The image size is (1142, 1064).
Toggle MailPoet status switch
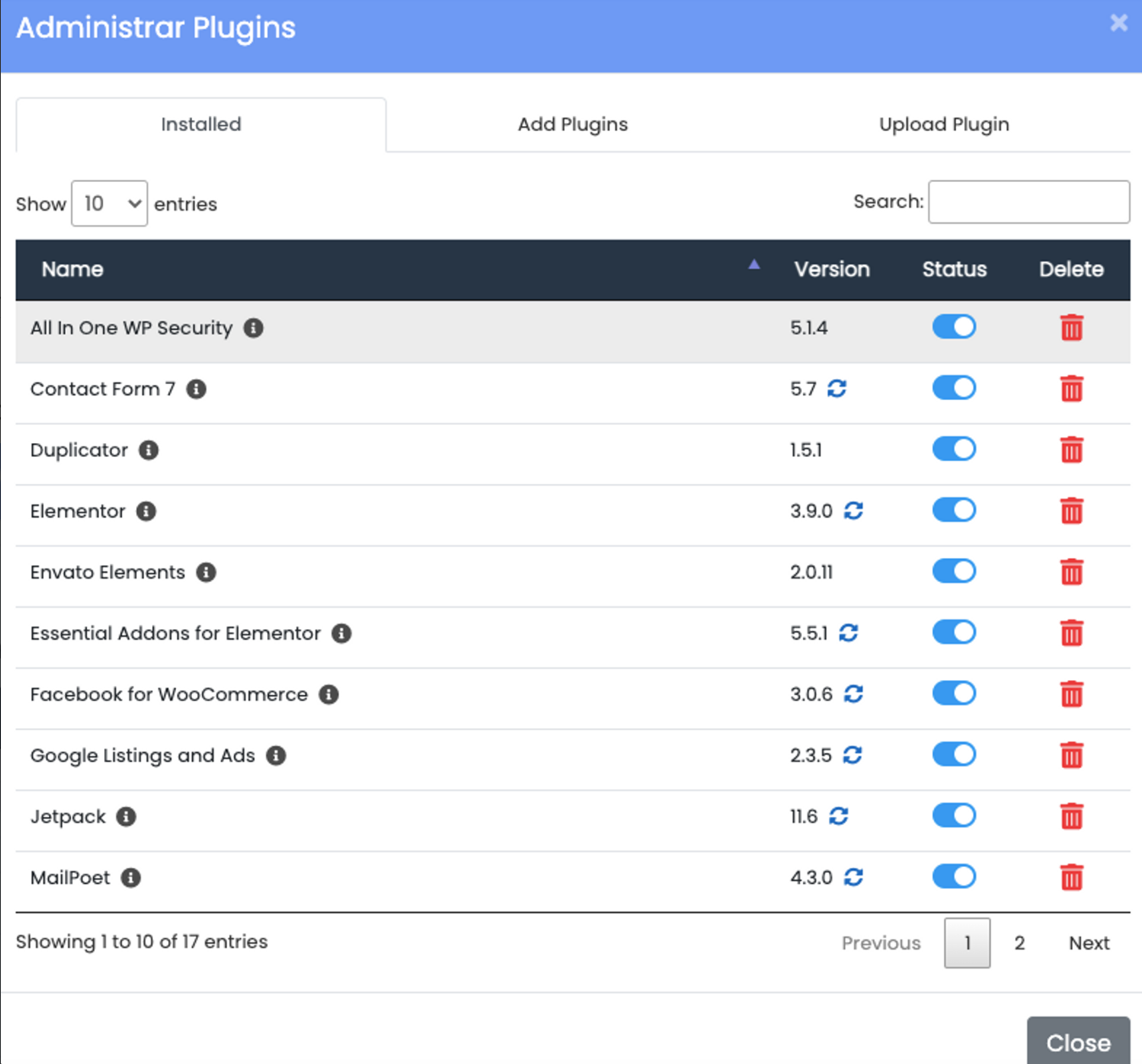tap(954, 876)
